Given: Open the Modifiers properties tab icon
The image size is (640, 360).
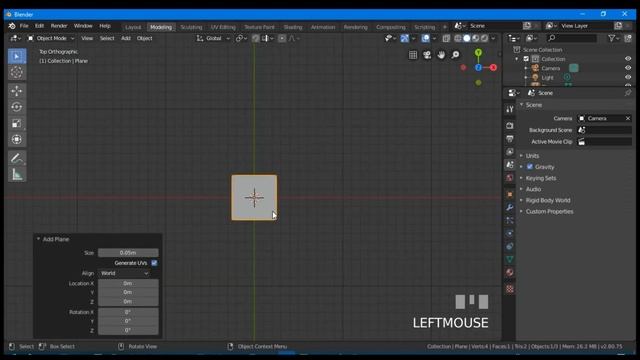Looking at the screenshot, I should [510, 207].
